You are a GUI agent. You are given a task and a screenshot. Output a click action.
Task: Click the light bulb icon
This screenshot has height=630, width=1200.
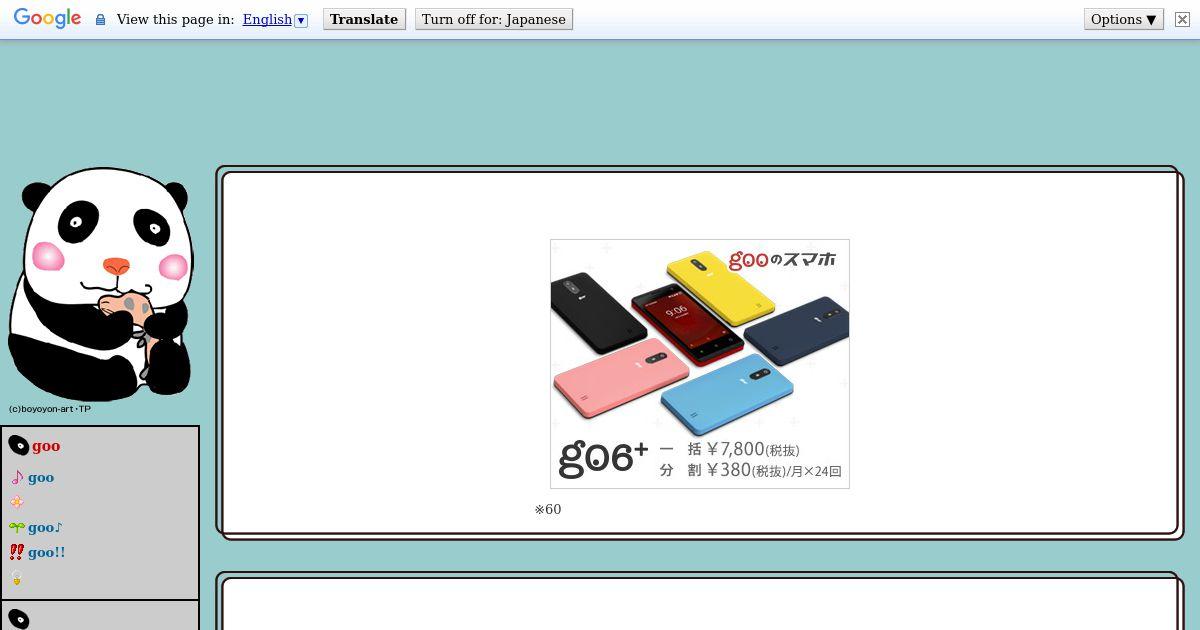pyautogui.click(x=17, y=578)
